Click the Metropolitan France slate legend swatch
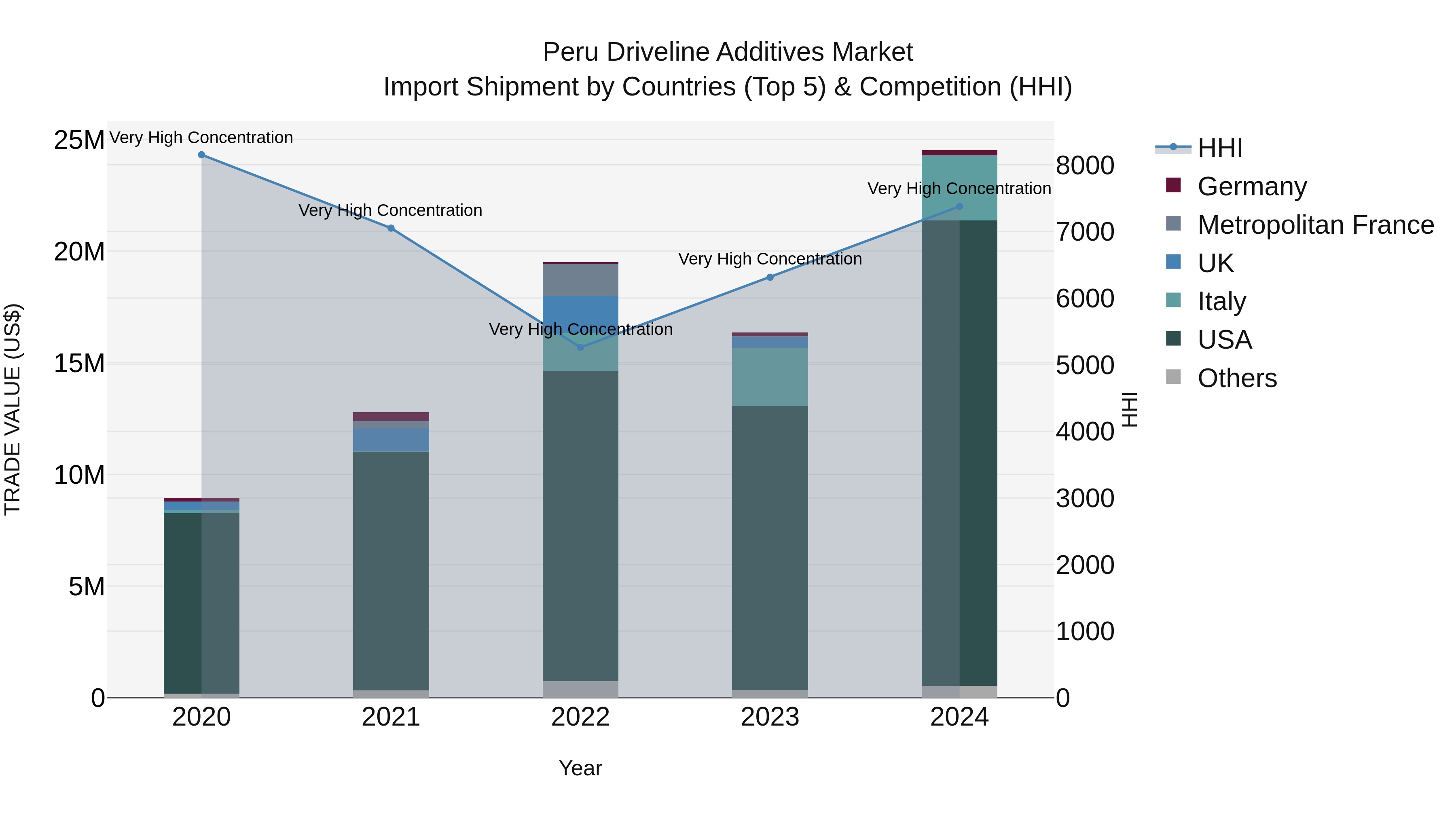Viewport: 1456px width, 819px height. [1173, 223]
